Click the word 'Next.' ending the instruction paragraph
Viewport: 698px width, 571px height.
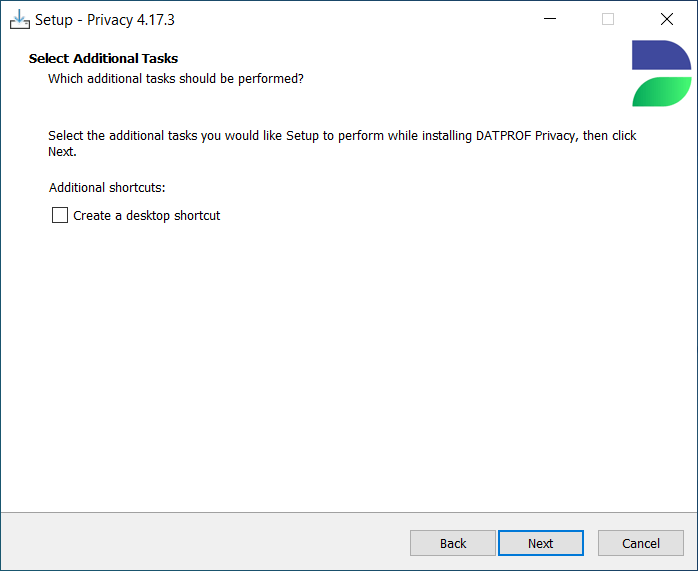[62, 152]
